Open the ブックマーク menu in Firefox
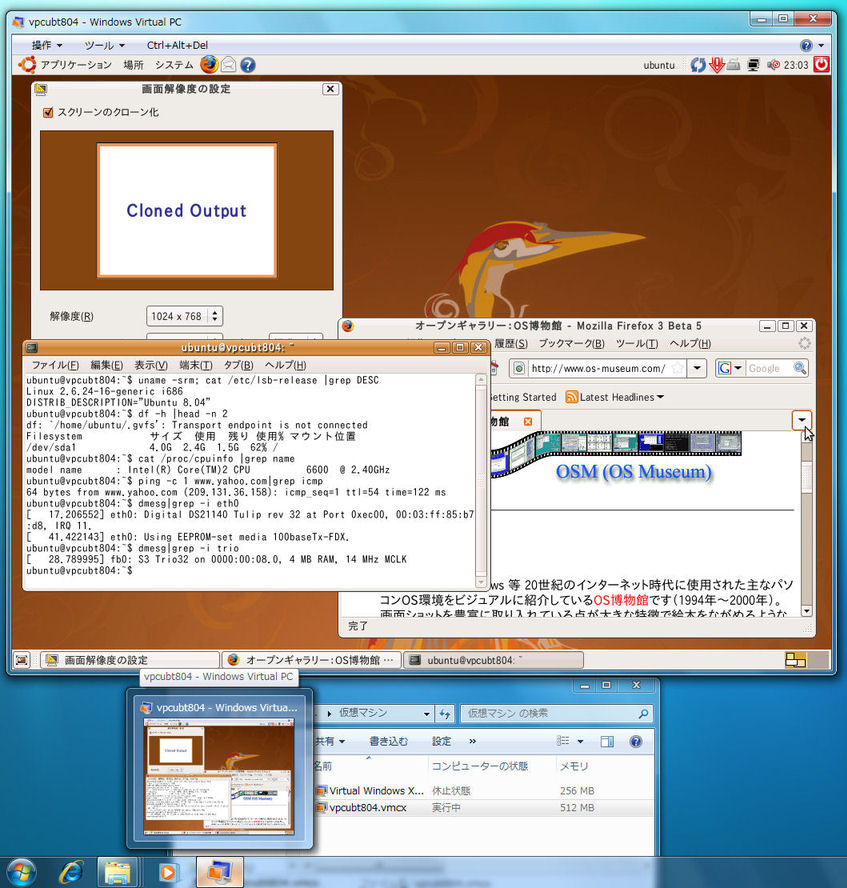Screen dimensions: 847x888 [571, 343]
